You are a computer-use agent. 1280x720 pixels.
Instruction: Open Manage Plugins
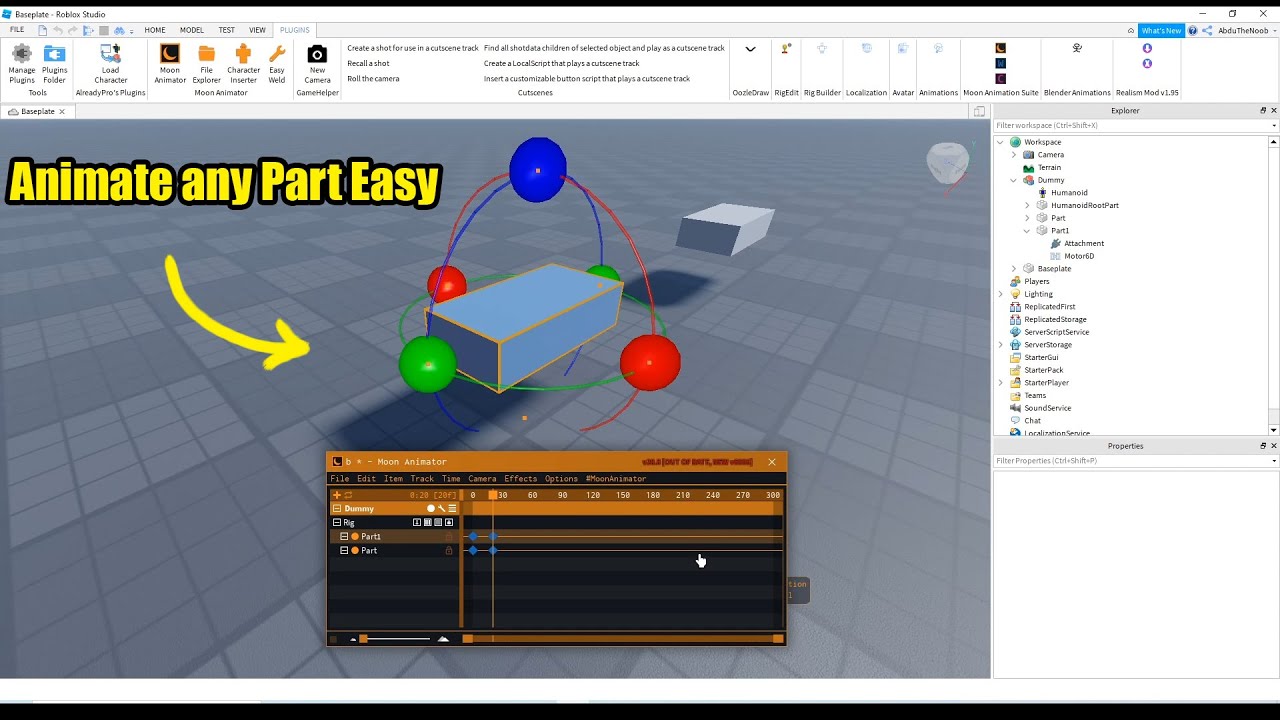pyautogui.click(x=22, y=64)
